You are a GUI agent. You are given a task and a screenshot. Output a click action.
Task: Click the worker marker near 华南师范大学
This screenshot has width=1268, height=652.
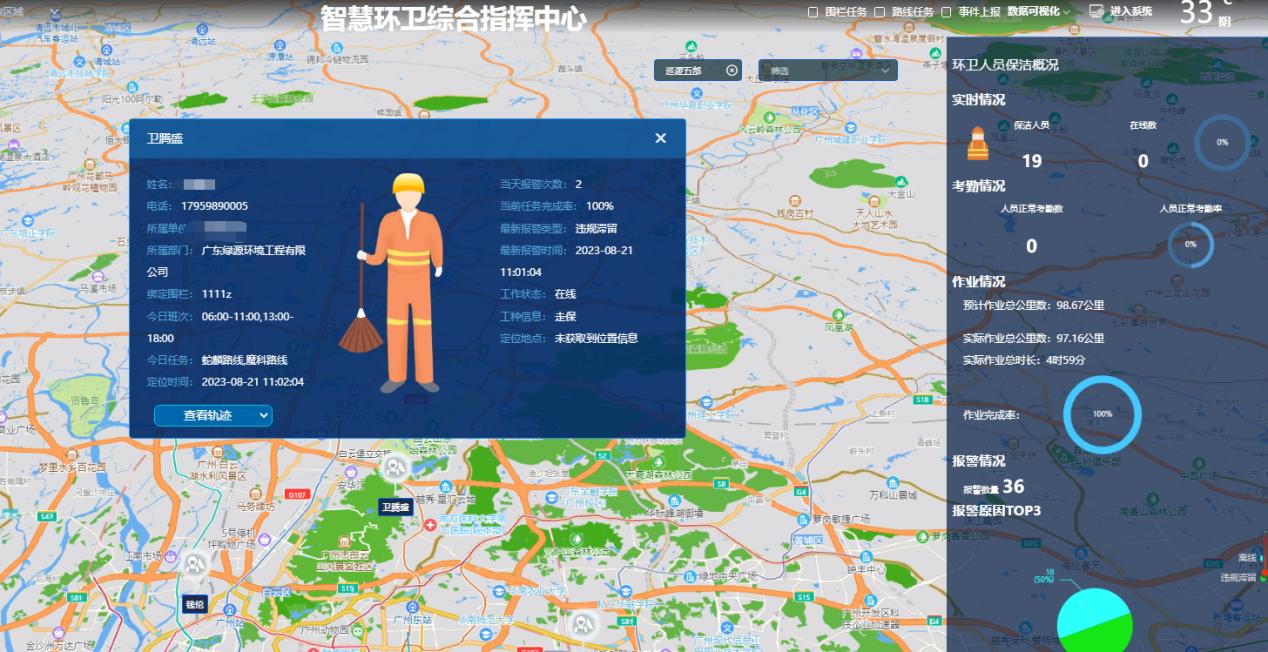[x=583, y=625]
